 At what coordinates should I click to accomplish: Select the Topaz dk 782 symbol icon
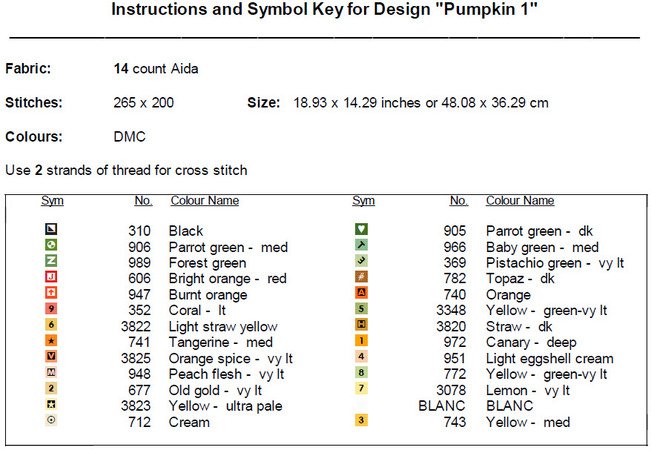point(361,278)
